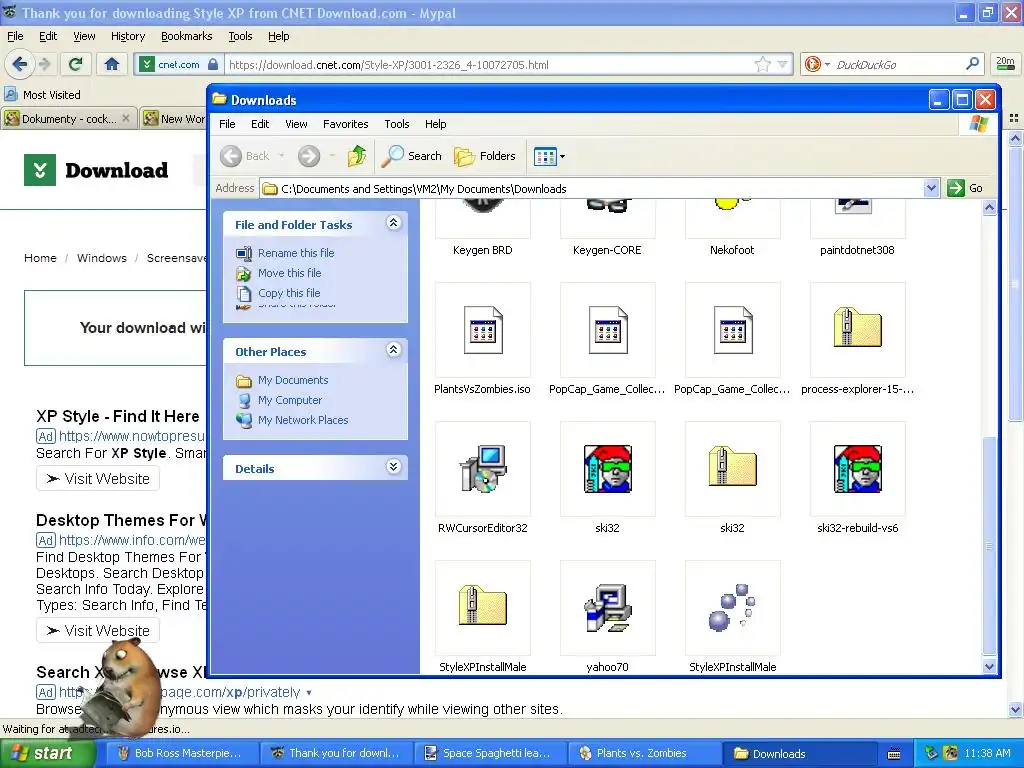The width and height of the screenshot is (1024, 768).
Task: Select the process-explorer zip folder icon
Action: [x=857, y=328]
